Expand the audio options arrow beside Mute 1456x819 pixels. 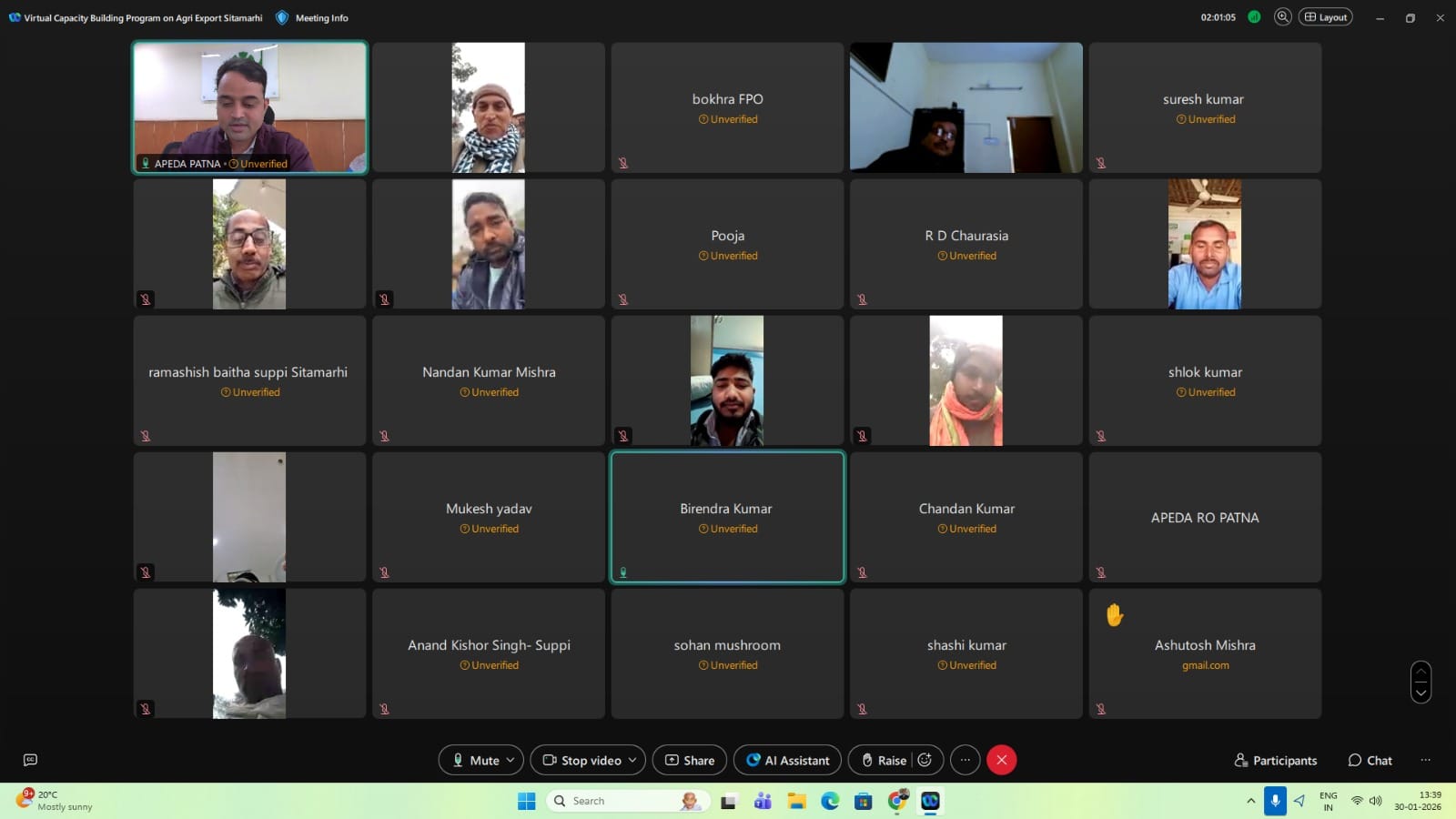coord(511,760)
